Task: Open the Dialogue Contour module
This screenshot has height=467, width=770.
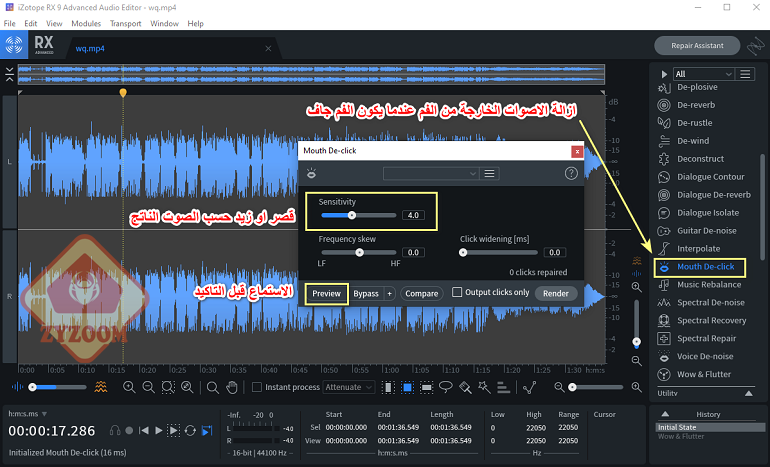Action: pos(710,177)
